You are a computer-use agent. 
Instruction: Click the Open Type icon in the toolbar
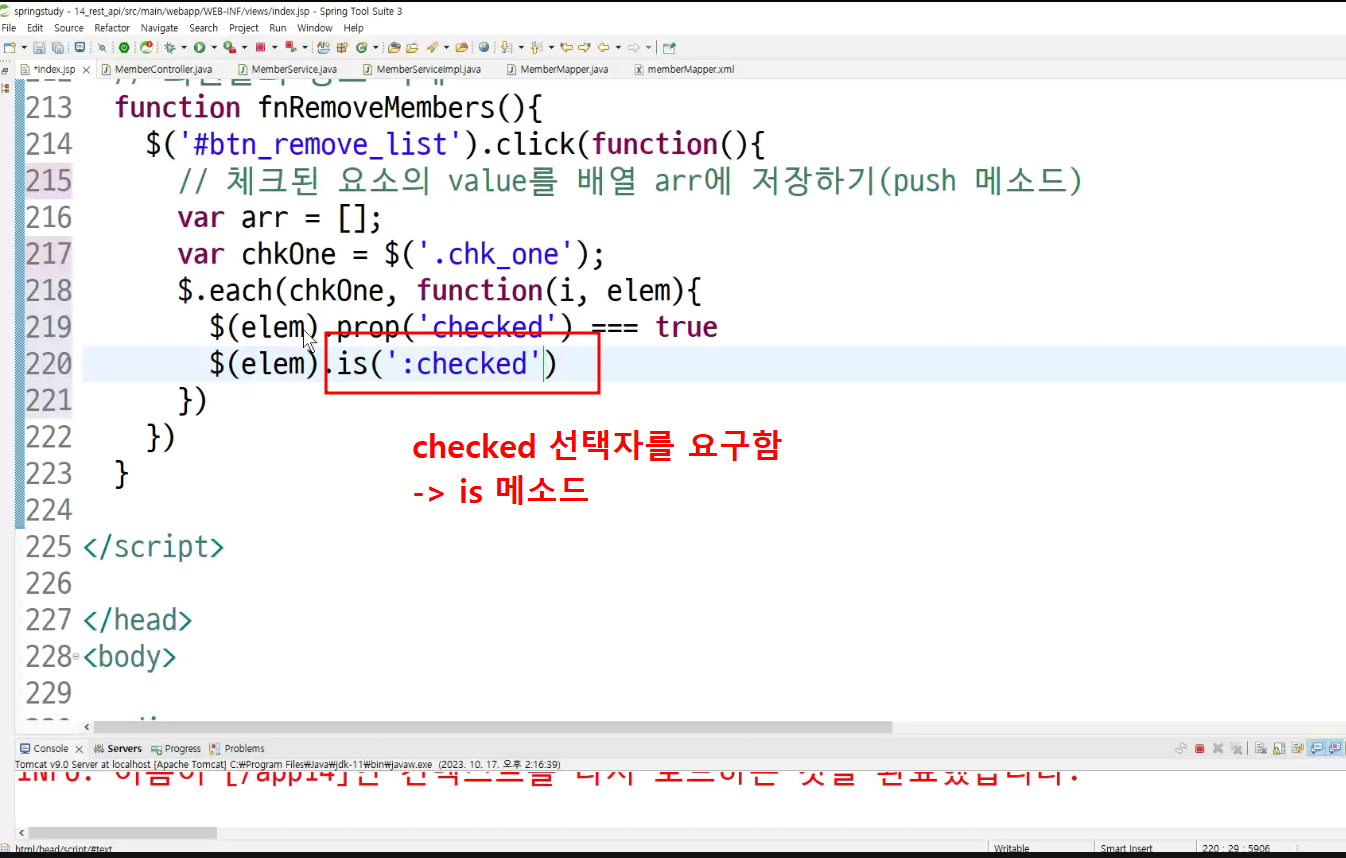[x=394, y=47]
